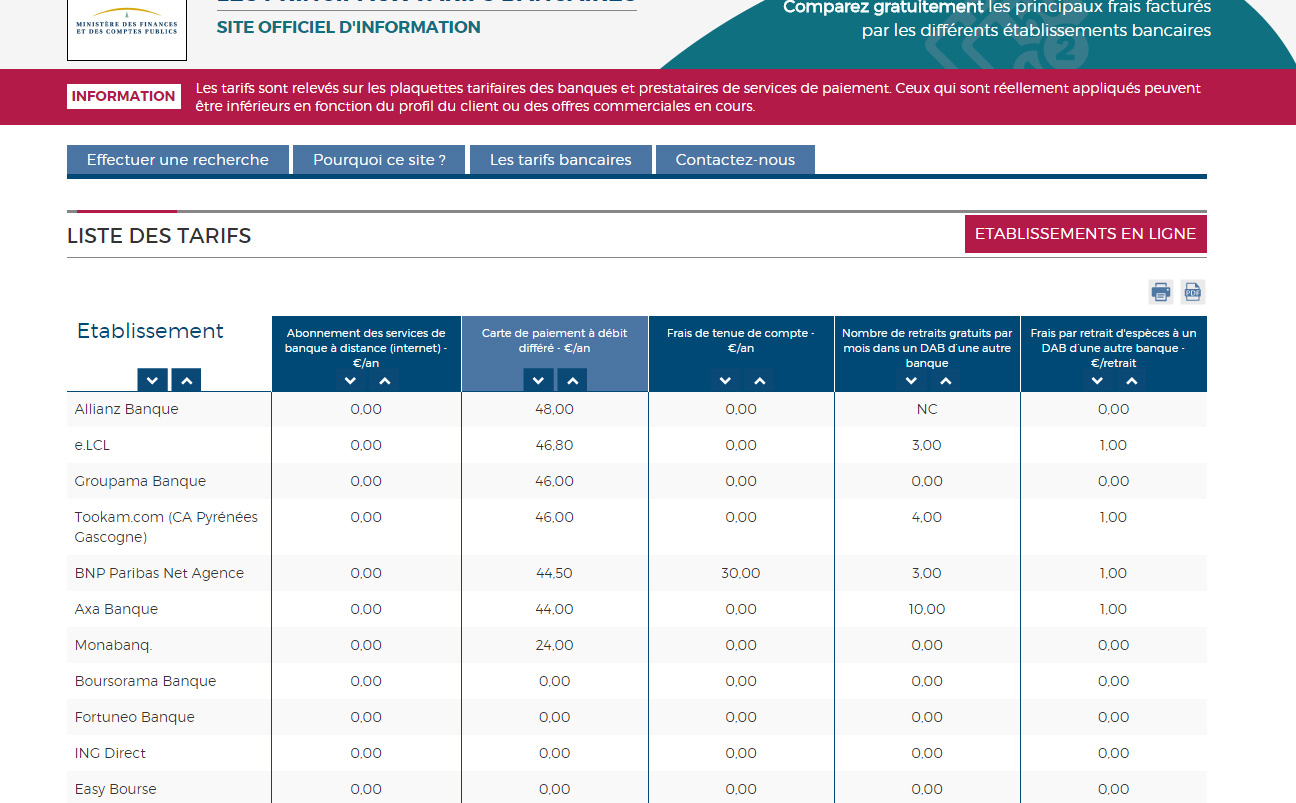Click SITE OFFICIEL D'INFORMATION heading
This screenshot has height=803, width=1296.
pyautogui.click(x=349, y=27)
